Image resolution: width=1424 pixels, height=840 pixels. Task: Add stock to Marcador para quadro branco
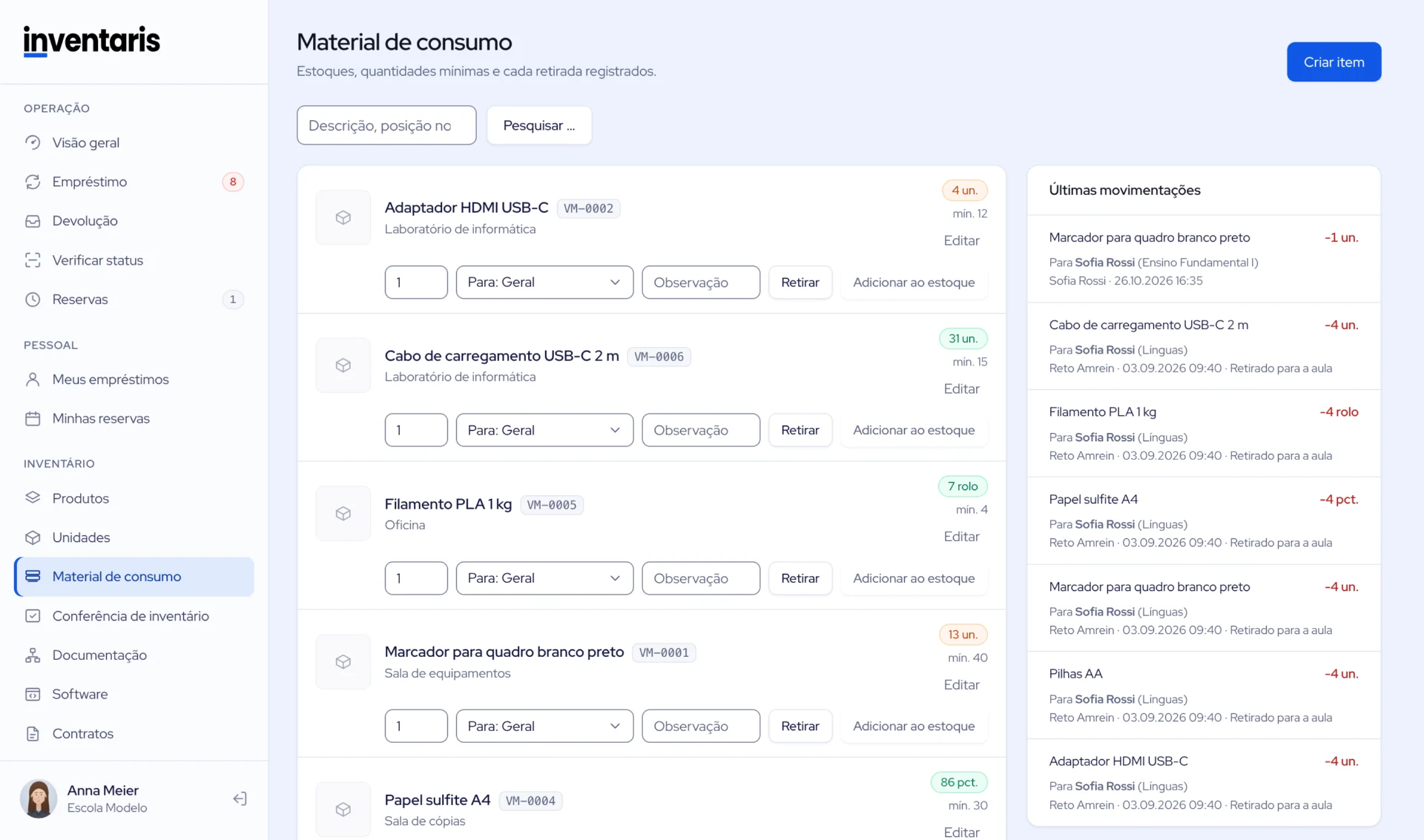click(x=914, y=726)
